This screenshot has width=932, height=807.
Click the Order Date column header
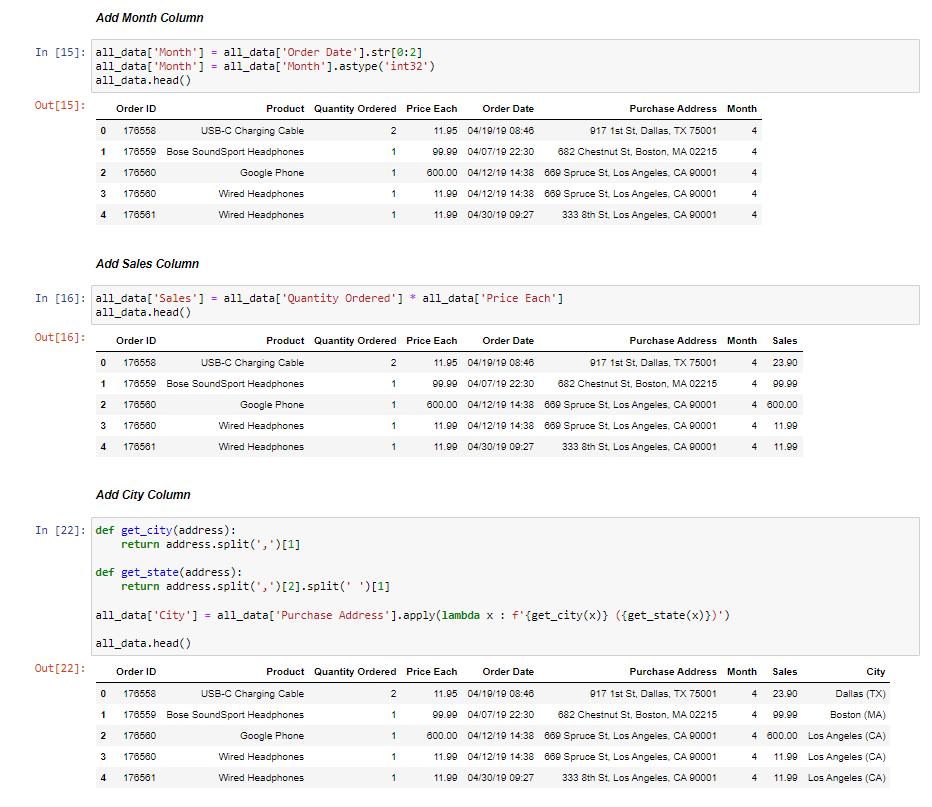pyautogui.click(x=507, y=108)
